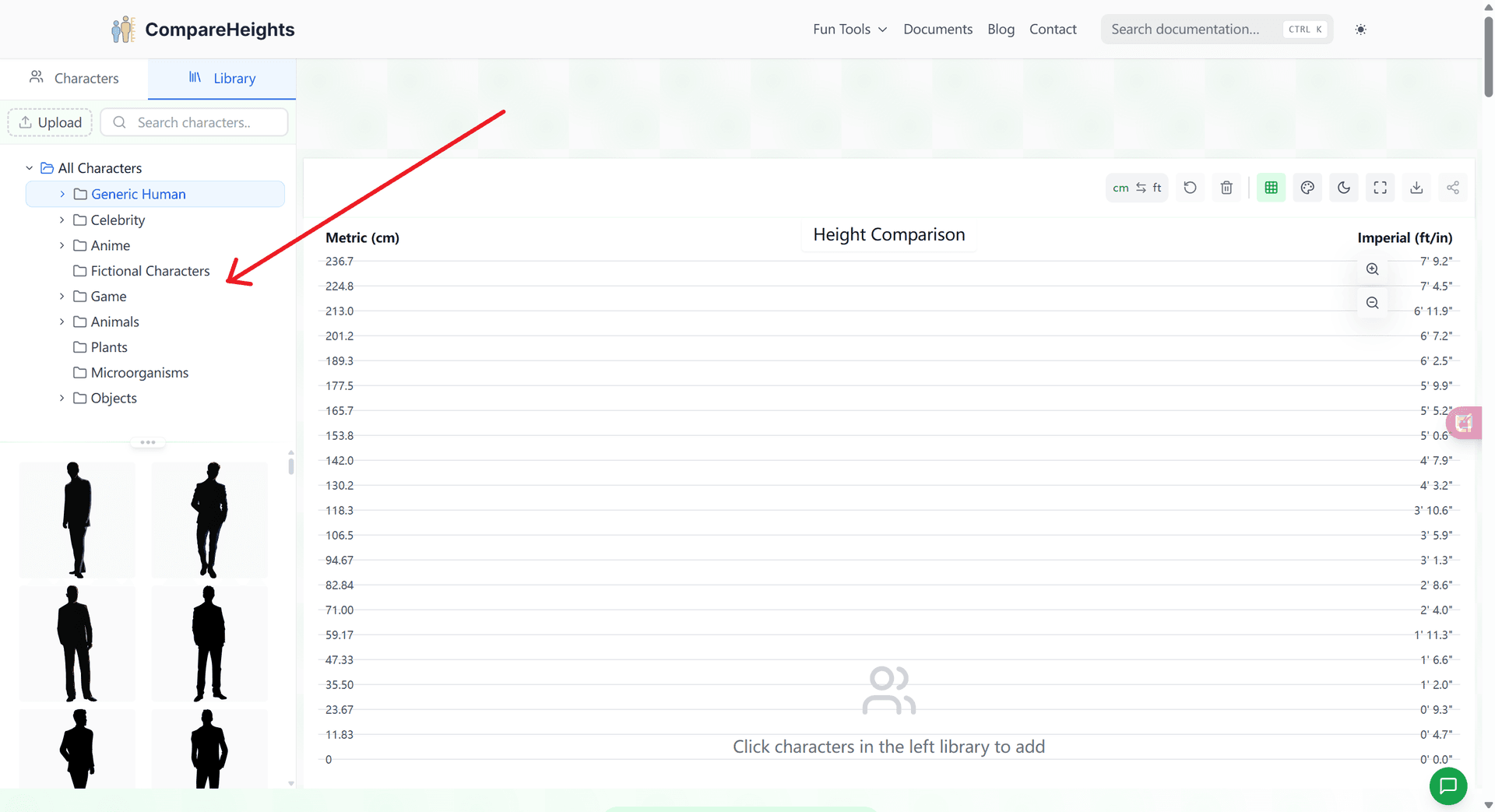Click the share icon
This screenshot has width=1495, height=812.
click(1452, 188)
